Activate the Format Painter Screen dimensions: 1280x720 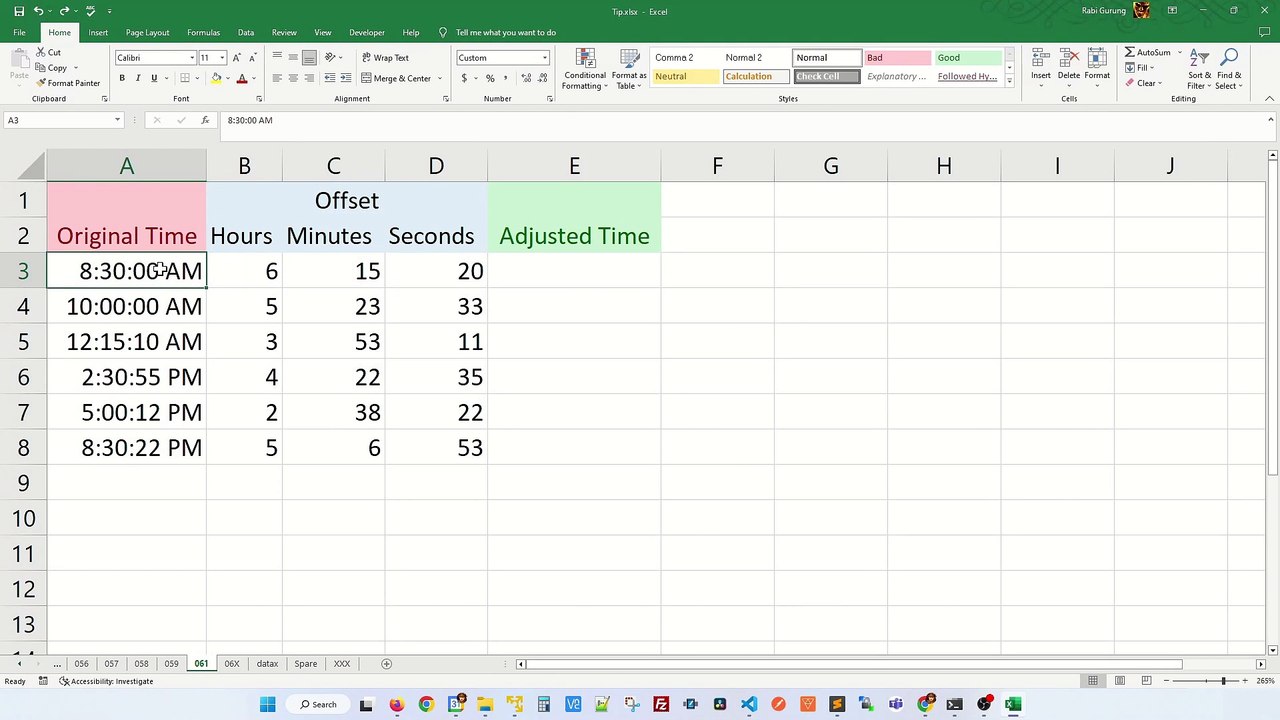point(67,83)
